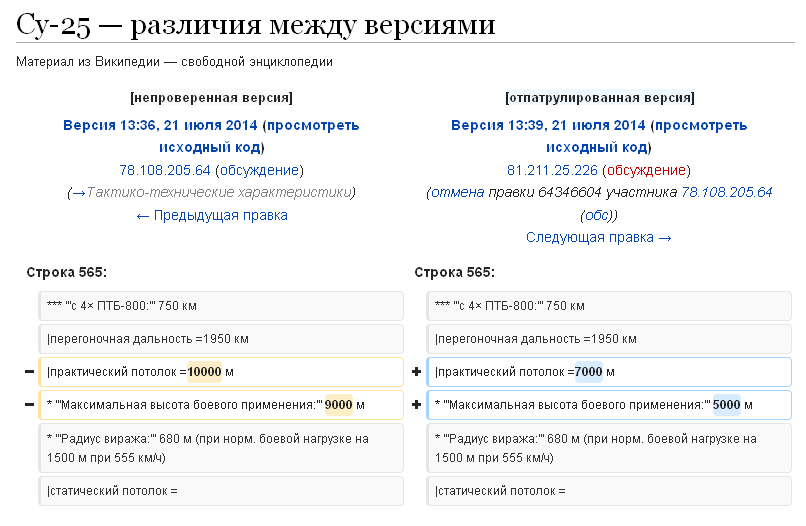
Task: Open the 78.108.205.64 link in the right edit summary
Action: (727, 193)
